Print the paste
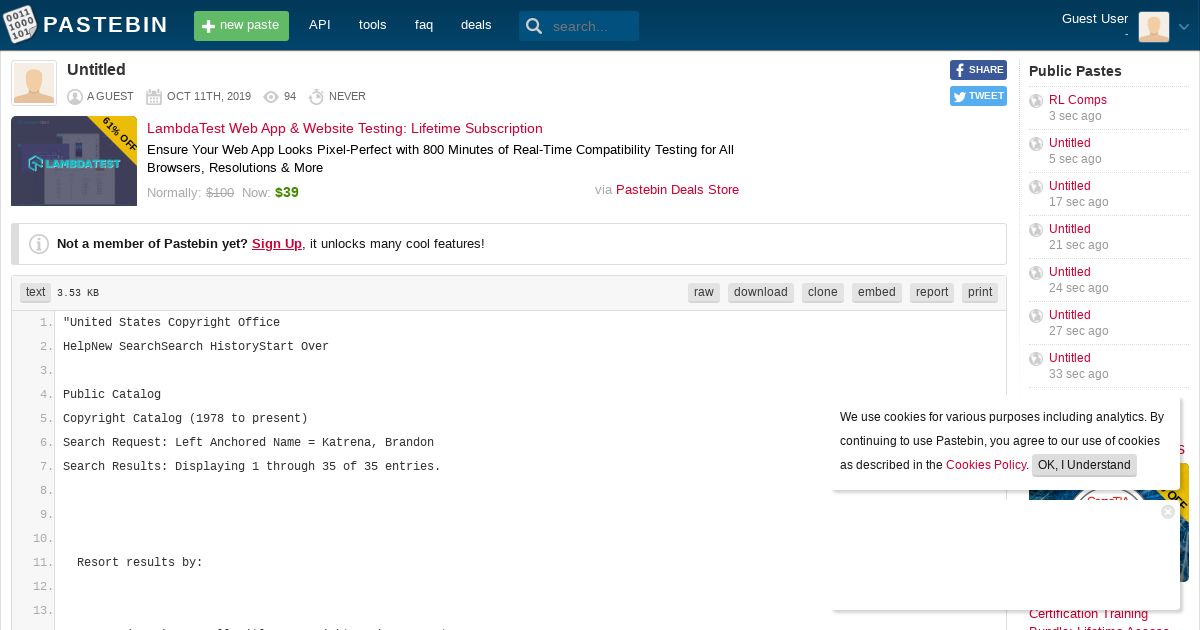The width and height of the screenshot is (1200, 630). coord(980,293)
